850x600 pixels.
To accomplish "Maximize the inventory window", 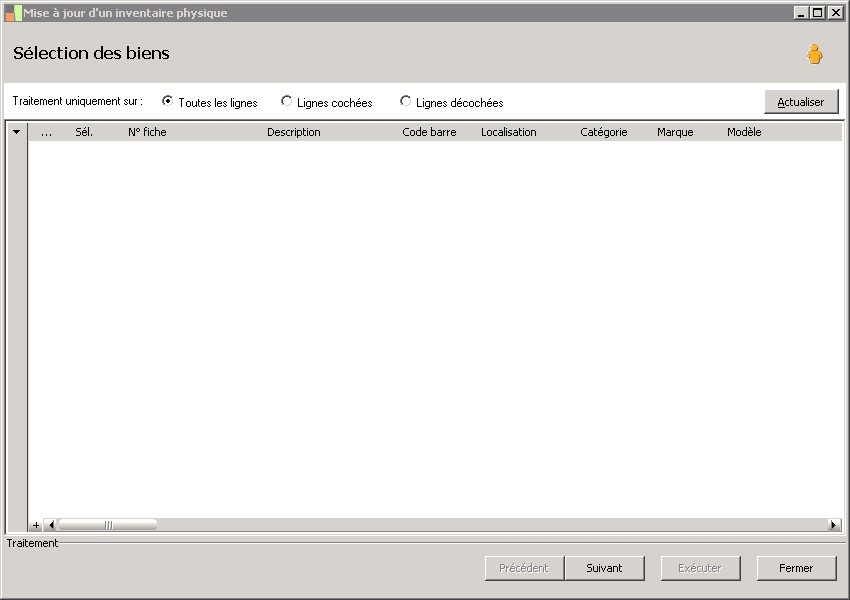I will (817, 12).
